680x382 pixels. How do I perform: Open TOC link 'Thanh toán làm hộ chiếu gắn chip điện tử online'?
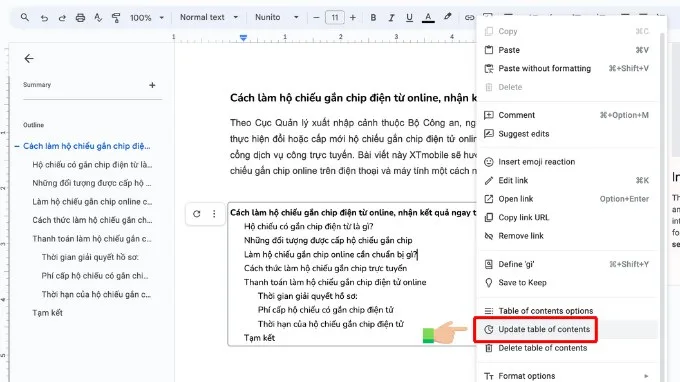(335, 282)
